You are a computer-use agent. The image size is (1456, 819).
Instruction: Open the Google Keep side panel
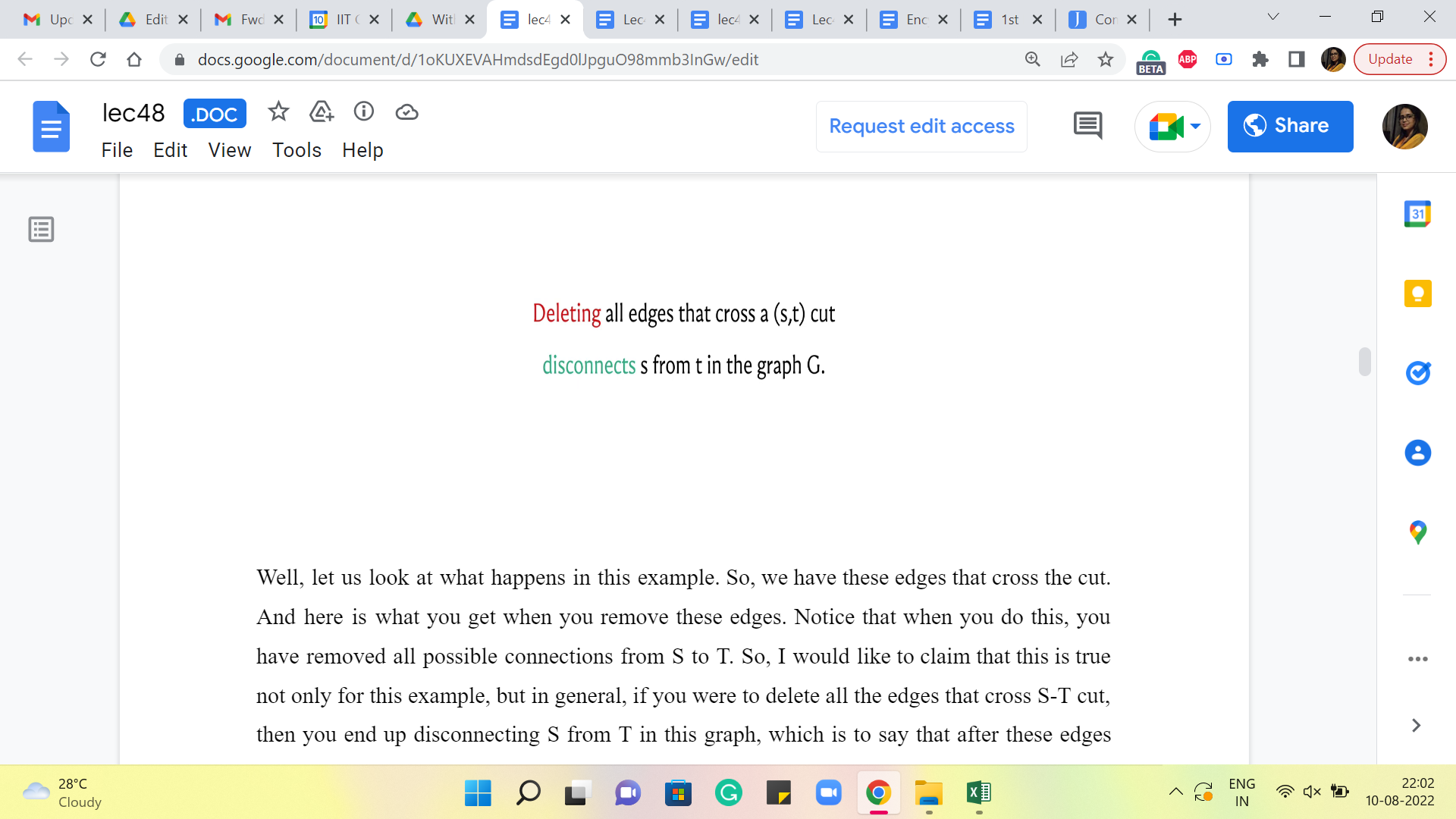click(1417, 293)
